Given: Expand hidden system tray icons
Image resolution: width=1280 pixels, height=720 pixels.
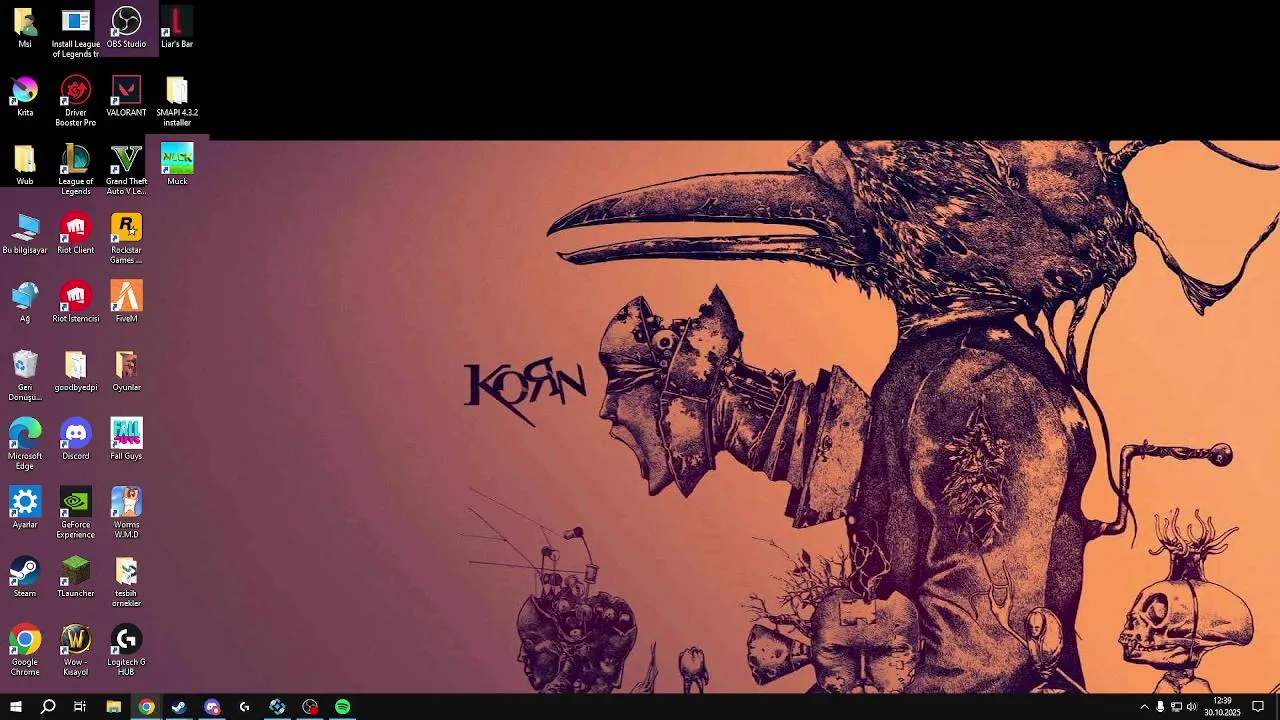Looking at the screenshot, I should 1145,707.
